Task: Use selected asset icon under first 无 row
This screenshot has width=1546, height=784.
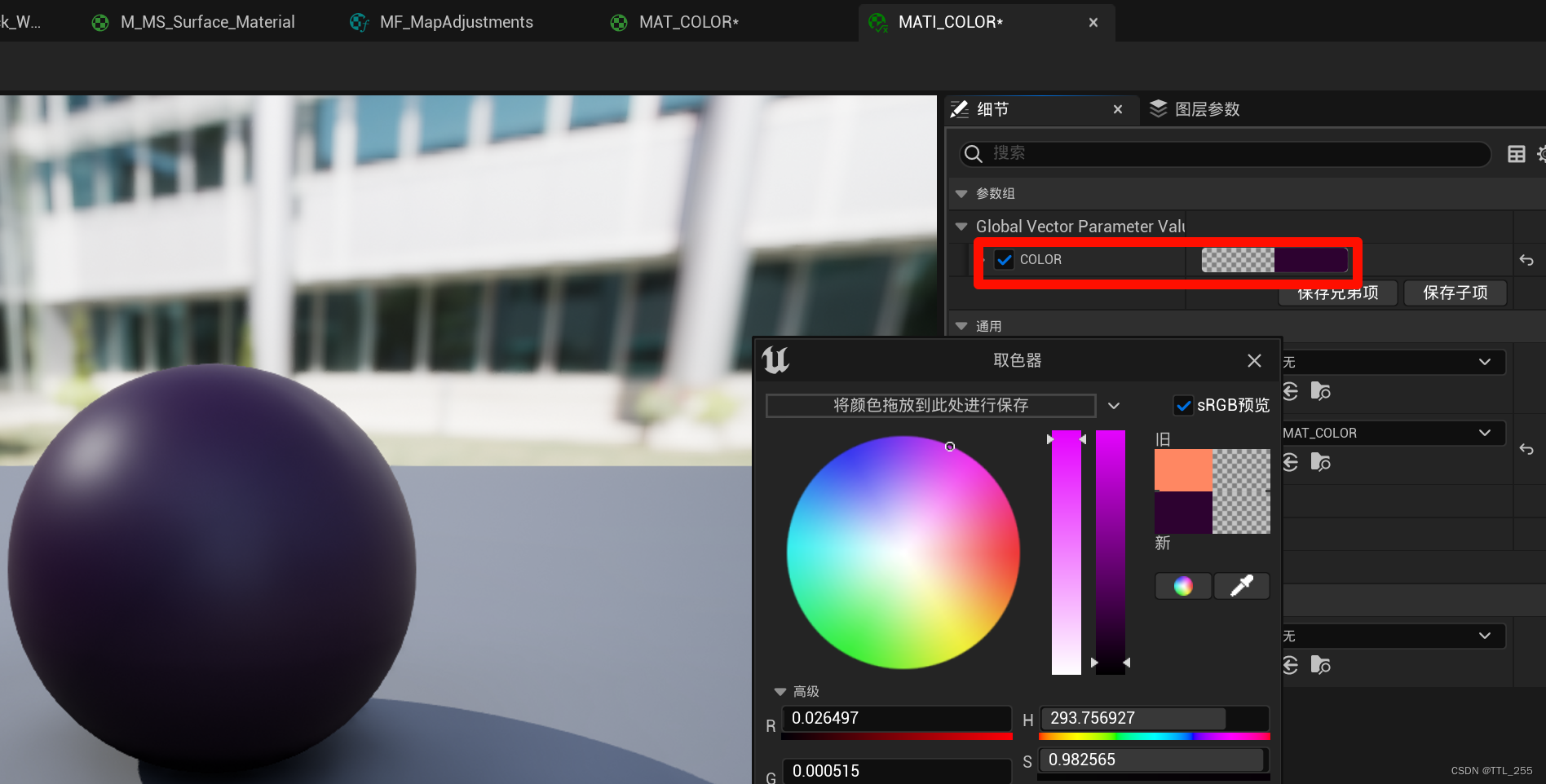Action: click(x=1290, y=391)
